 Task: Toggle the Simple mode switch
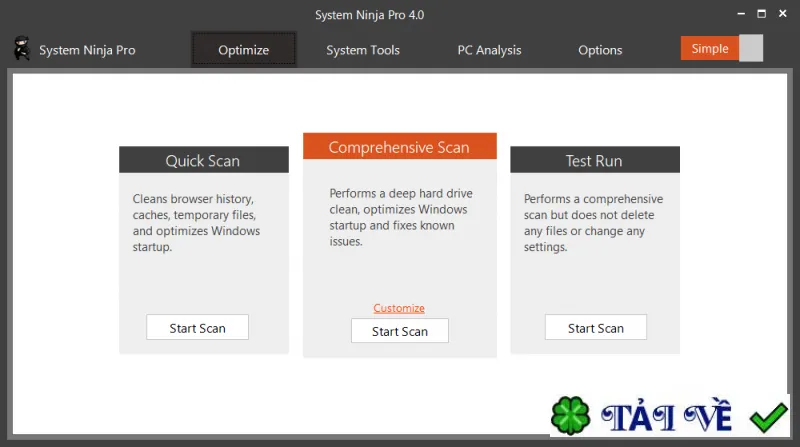[x=722, y=48]
